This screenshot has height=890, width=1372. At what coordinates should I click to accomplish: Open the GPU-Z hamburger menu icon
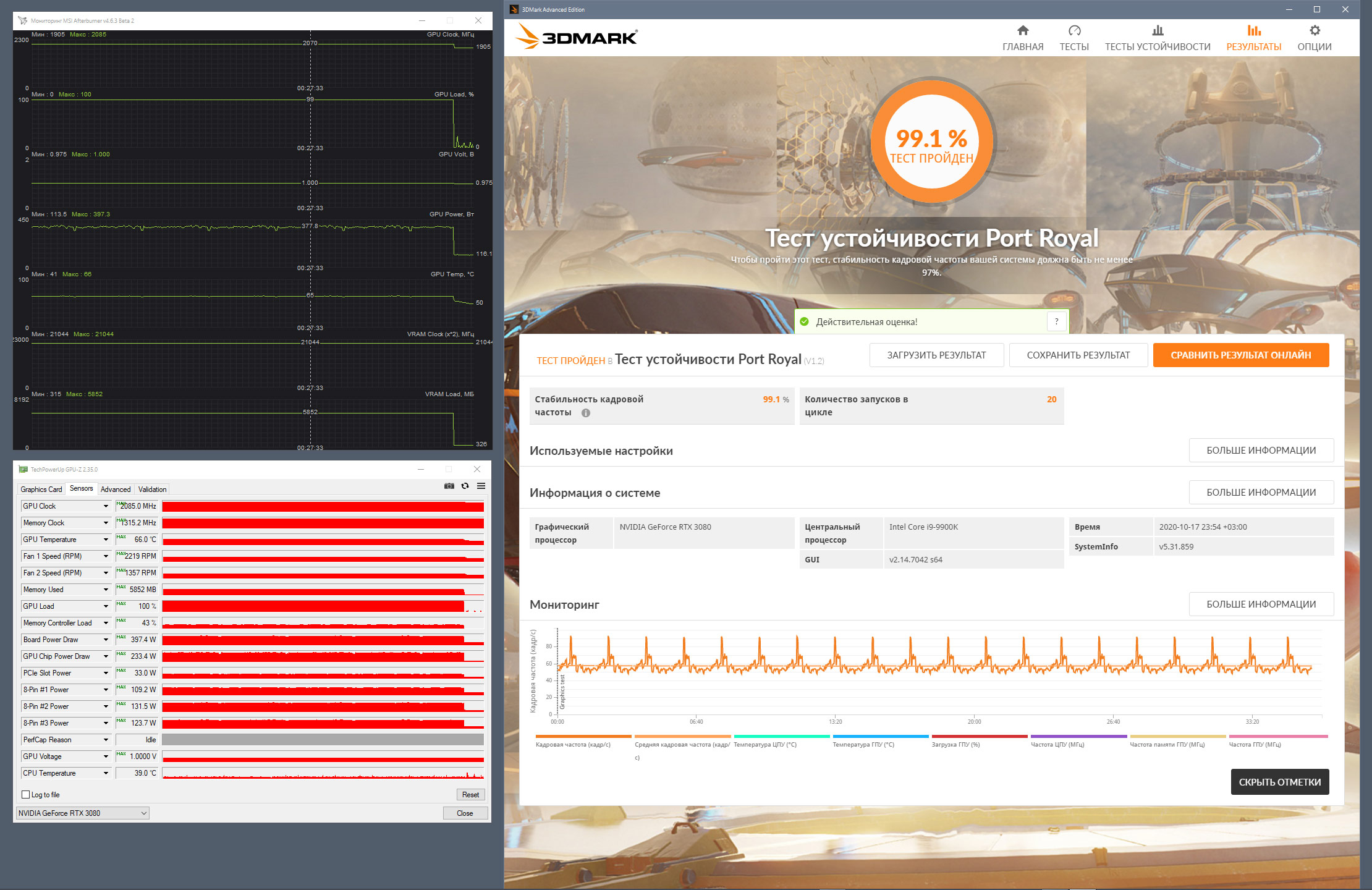(481, 486)
